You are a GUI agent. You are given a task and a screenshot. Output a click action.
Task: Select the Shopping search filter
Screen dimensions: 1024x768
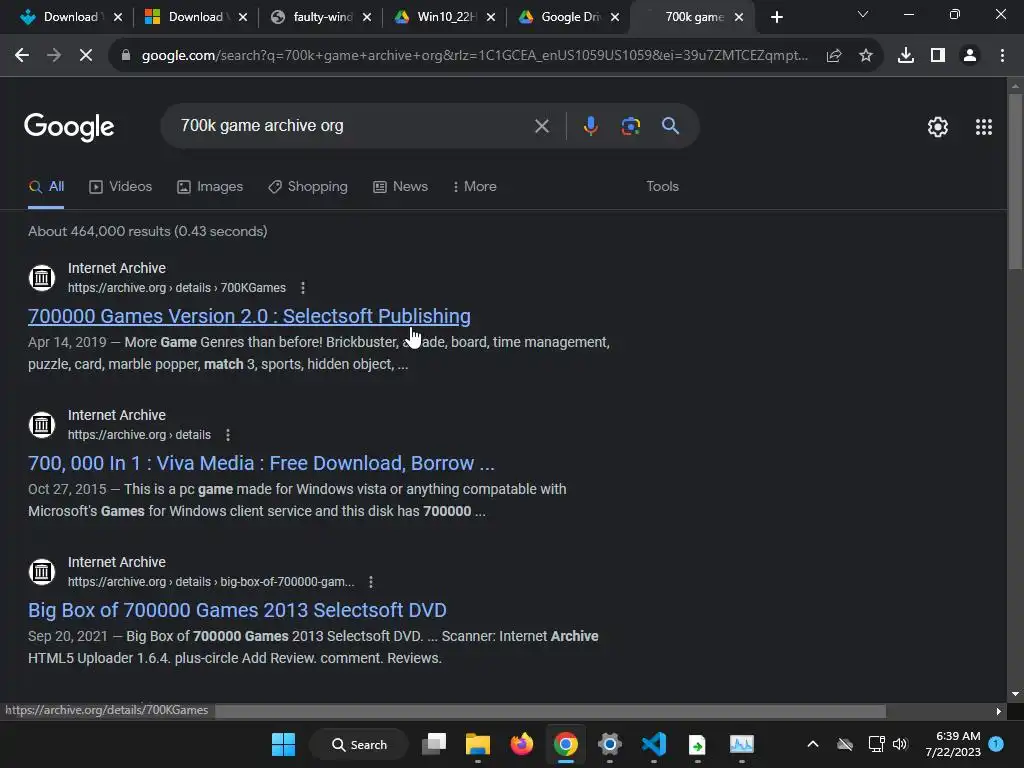pos(308,187)
